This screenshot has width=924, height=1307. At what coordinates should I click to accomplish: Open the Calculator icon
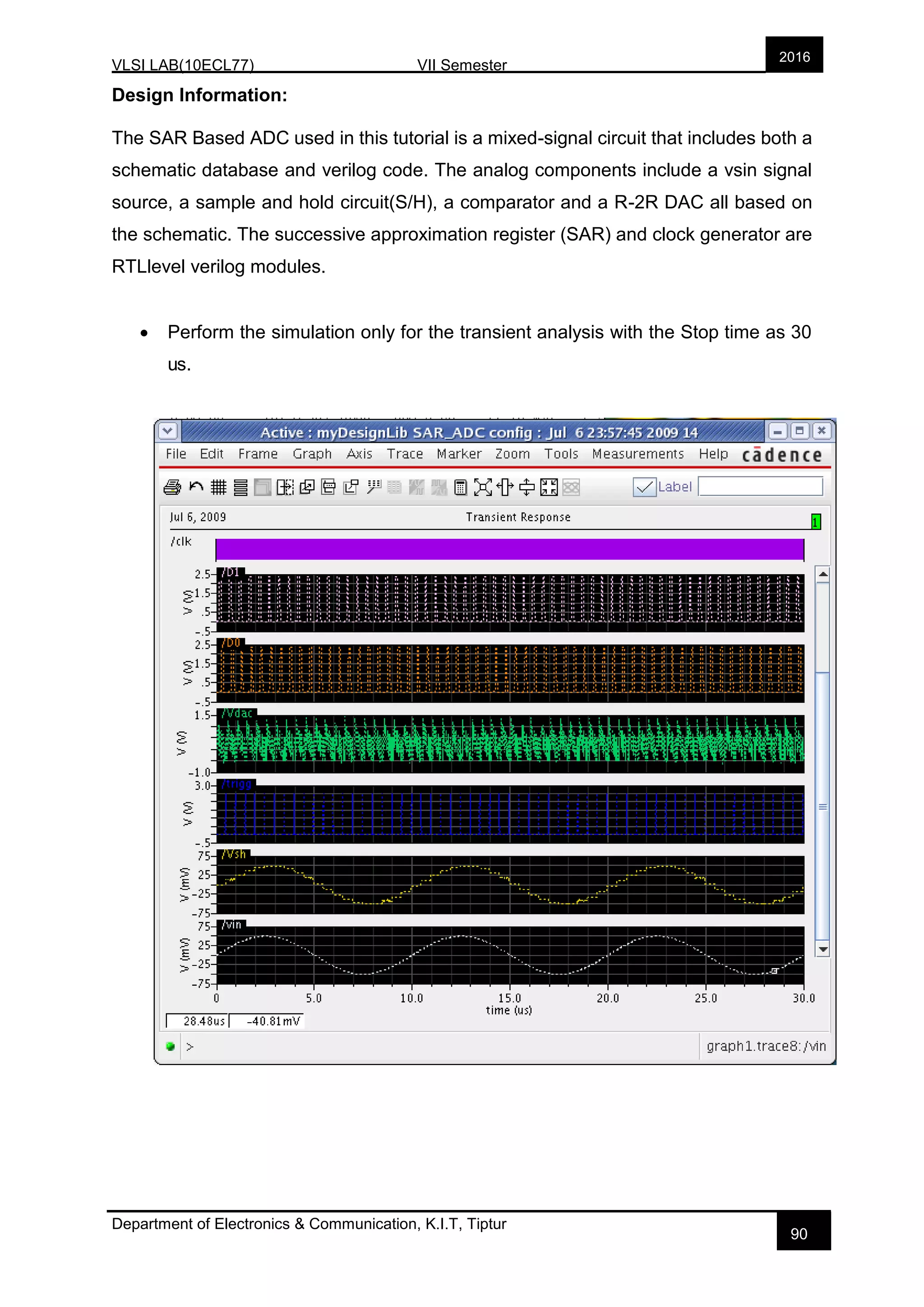pyautogui.click(x=461, y=487)
